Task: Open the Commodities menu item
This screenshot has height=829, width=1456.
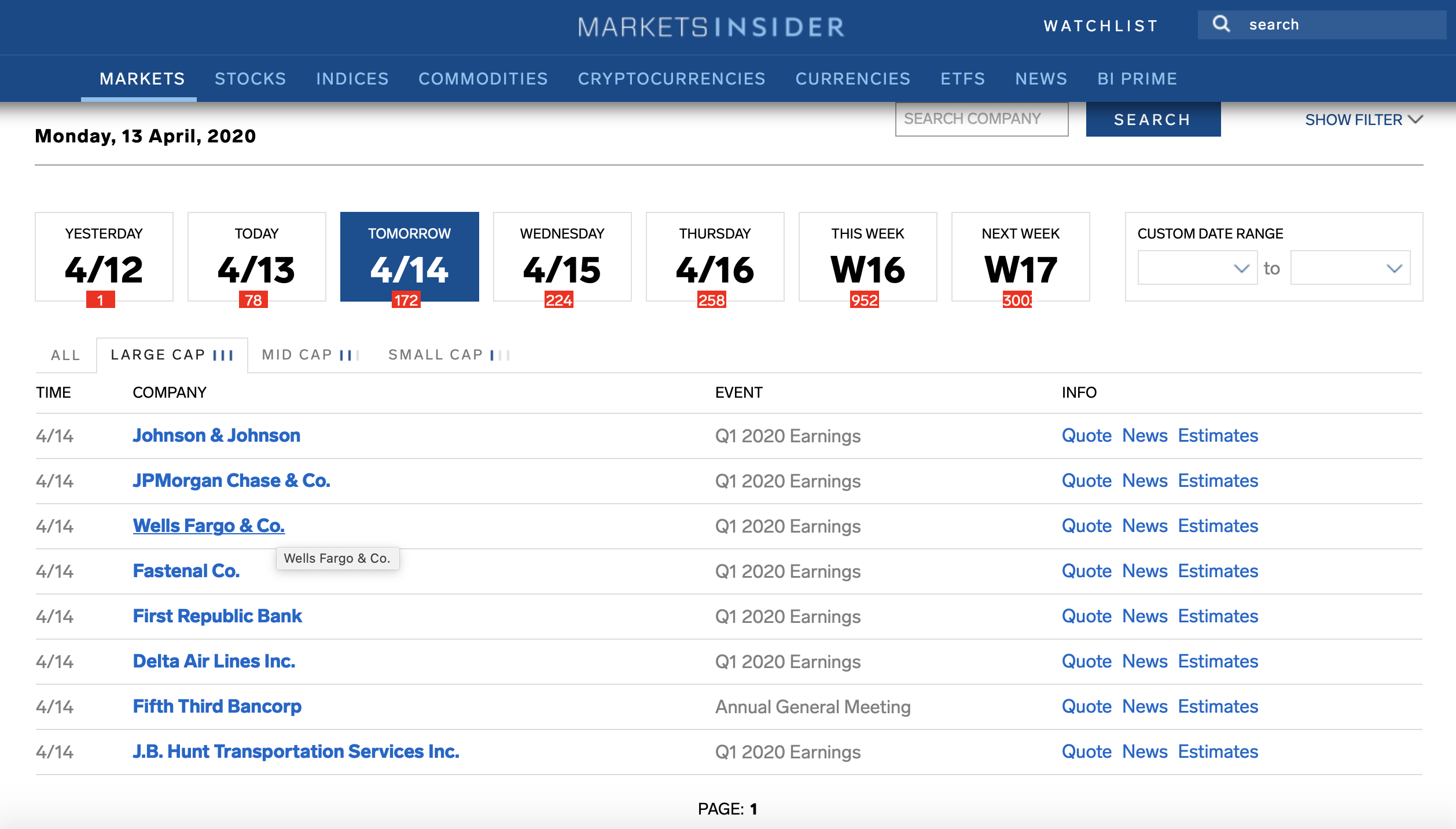Action: [483, 79]
